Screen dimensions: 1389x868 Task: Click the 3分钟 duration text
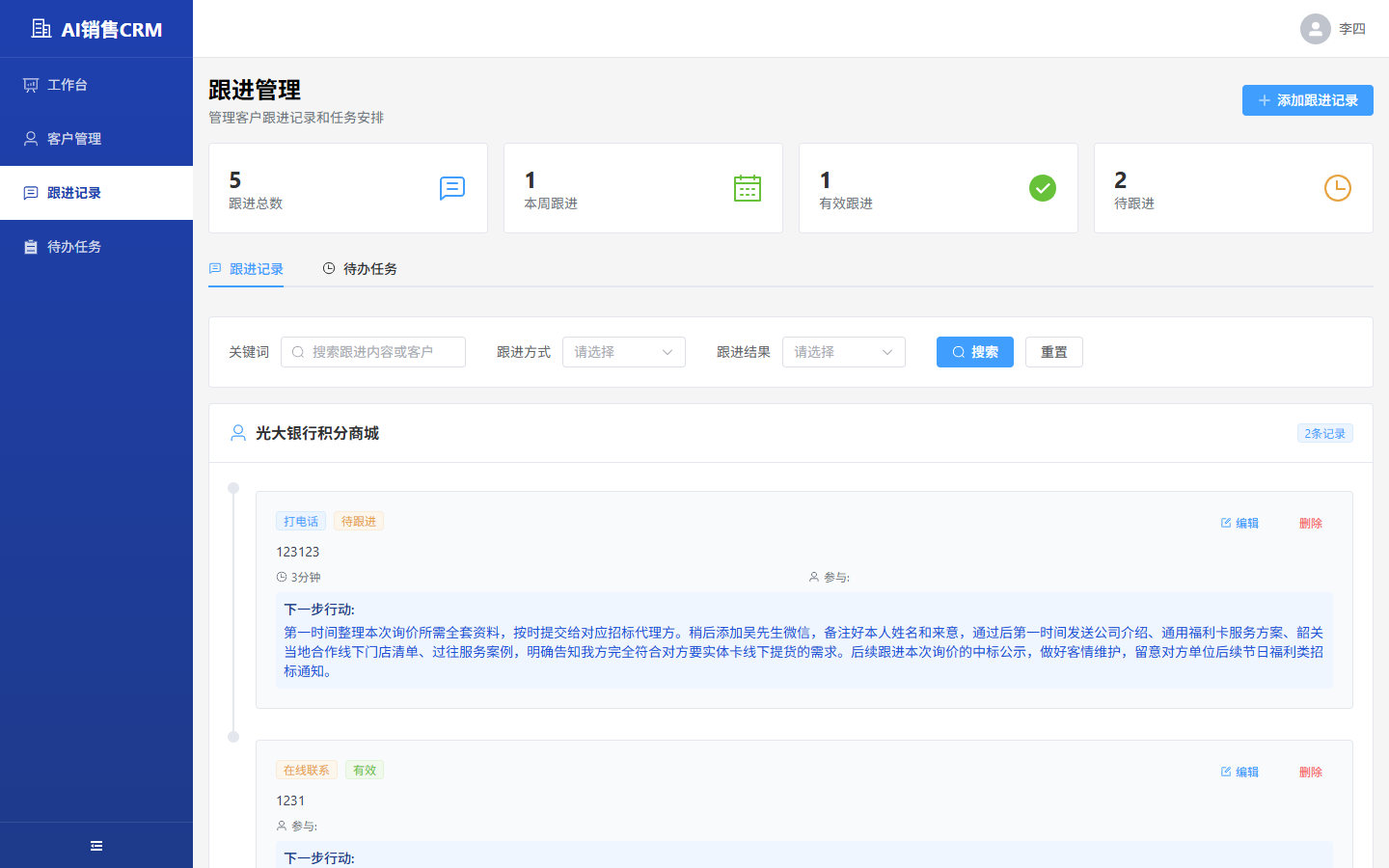pos(306,577)
